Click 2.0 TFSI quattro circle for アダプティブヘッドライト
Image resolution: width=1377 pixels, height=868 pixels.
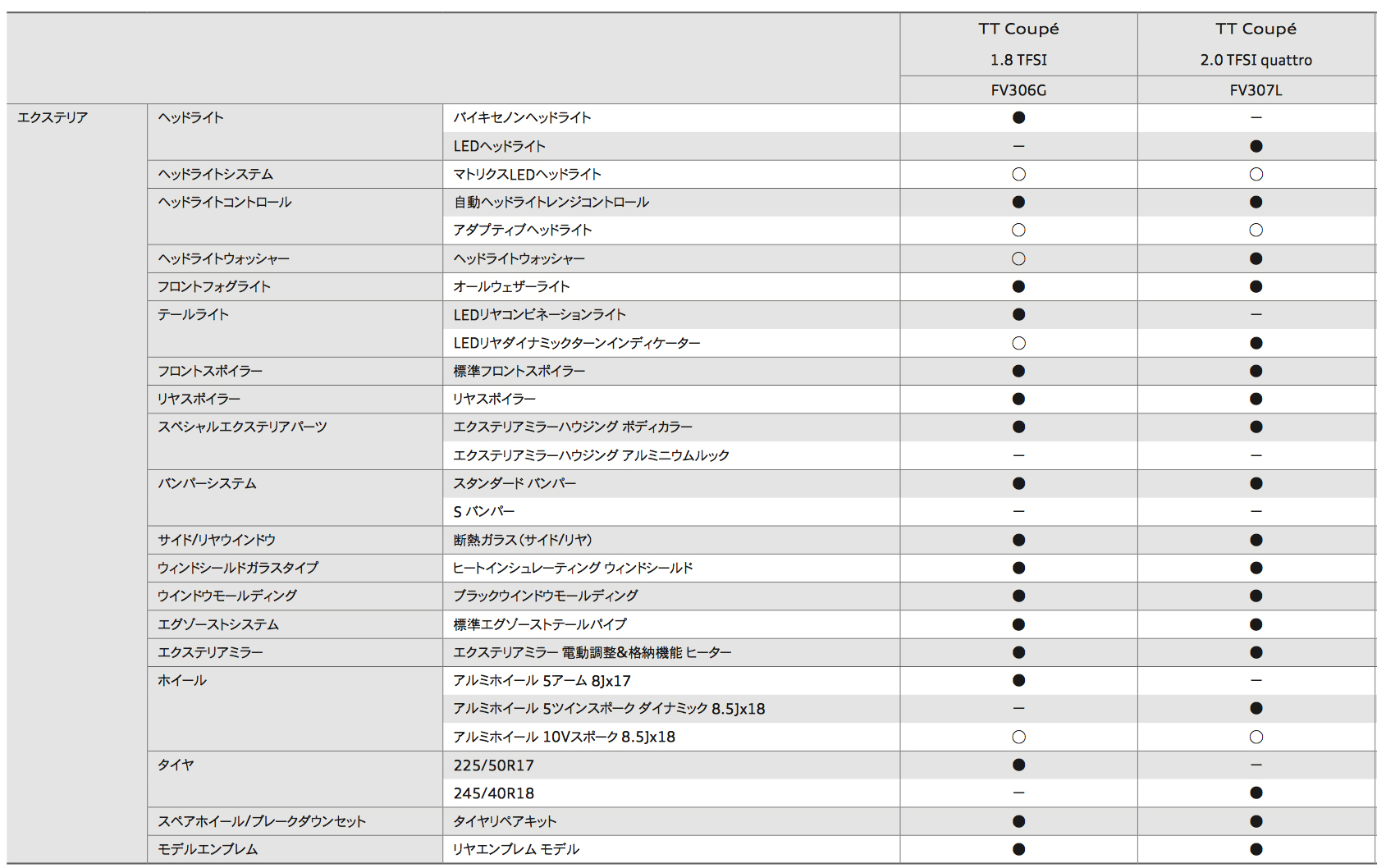click(x=1256, y=230)
